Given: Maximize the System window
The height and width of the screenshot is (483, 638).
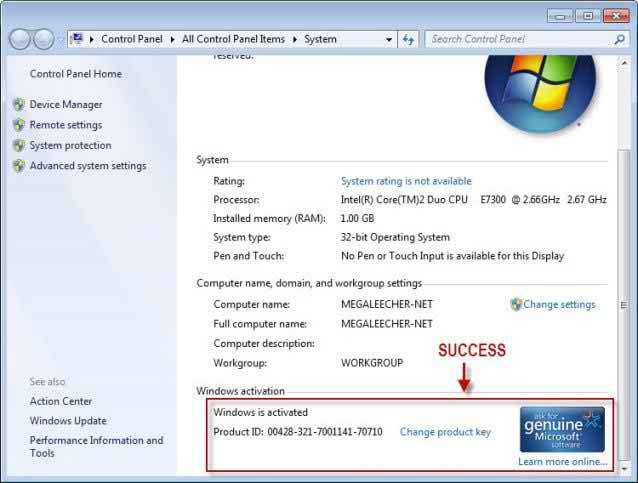Looking at the screenshot, I should (x=588, y=16).
